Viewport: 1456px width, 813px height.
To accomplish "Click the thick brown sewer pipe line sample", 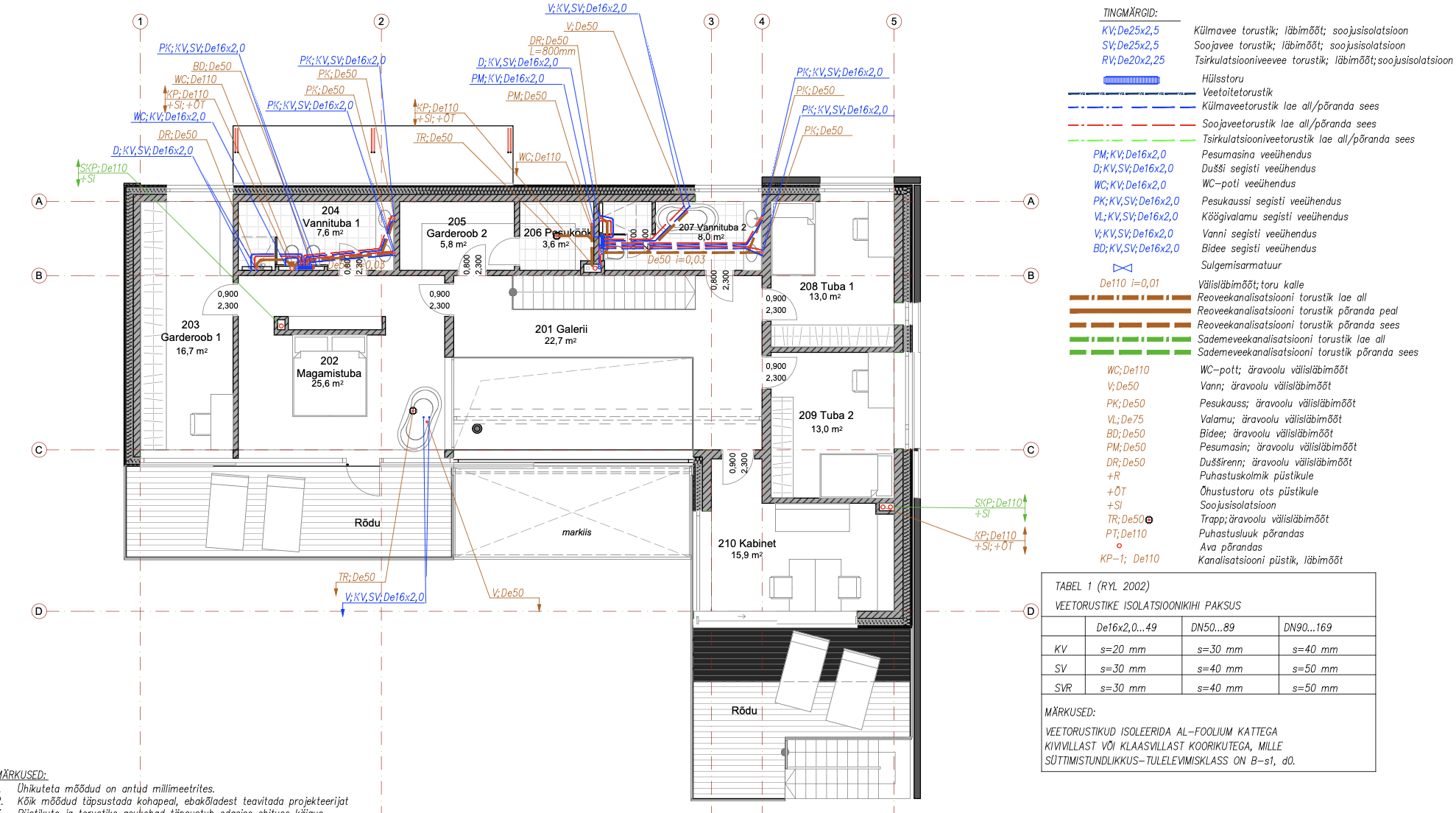I will coord(1129,312).
